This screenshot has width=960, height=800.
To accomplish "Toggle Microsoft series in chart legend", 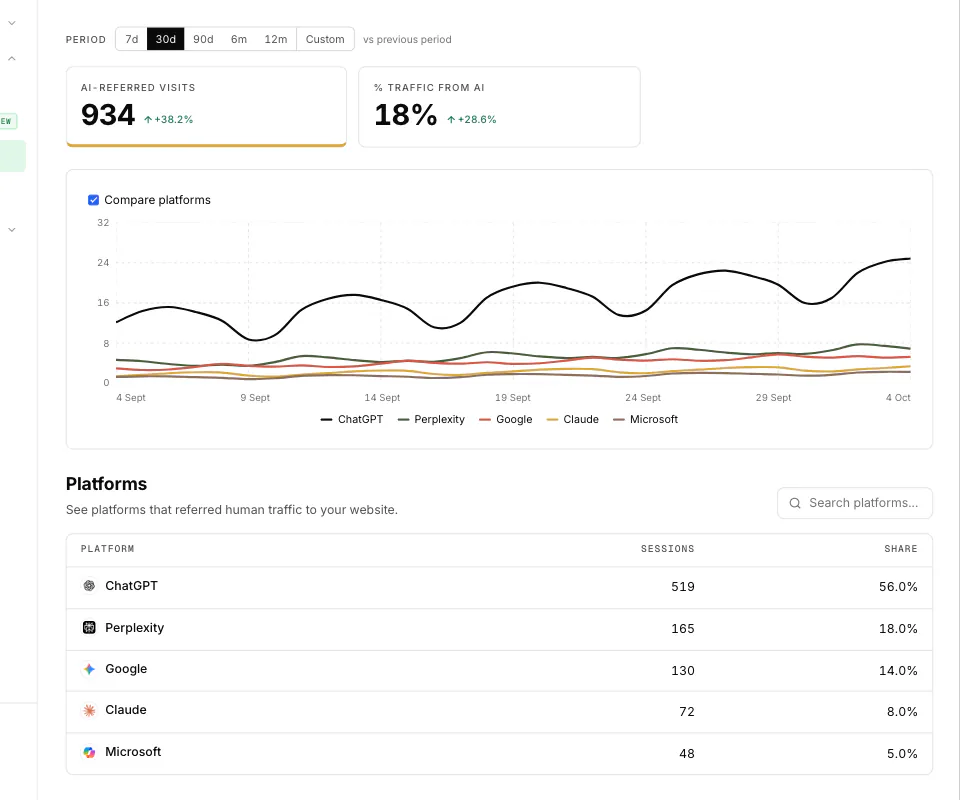I will coord(645,419).
